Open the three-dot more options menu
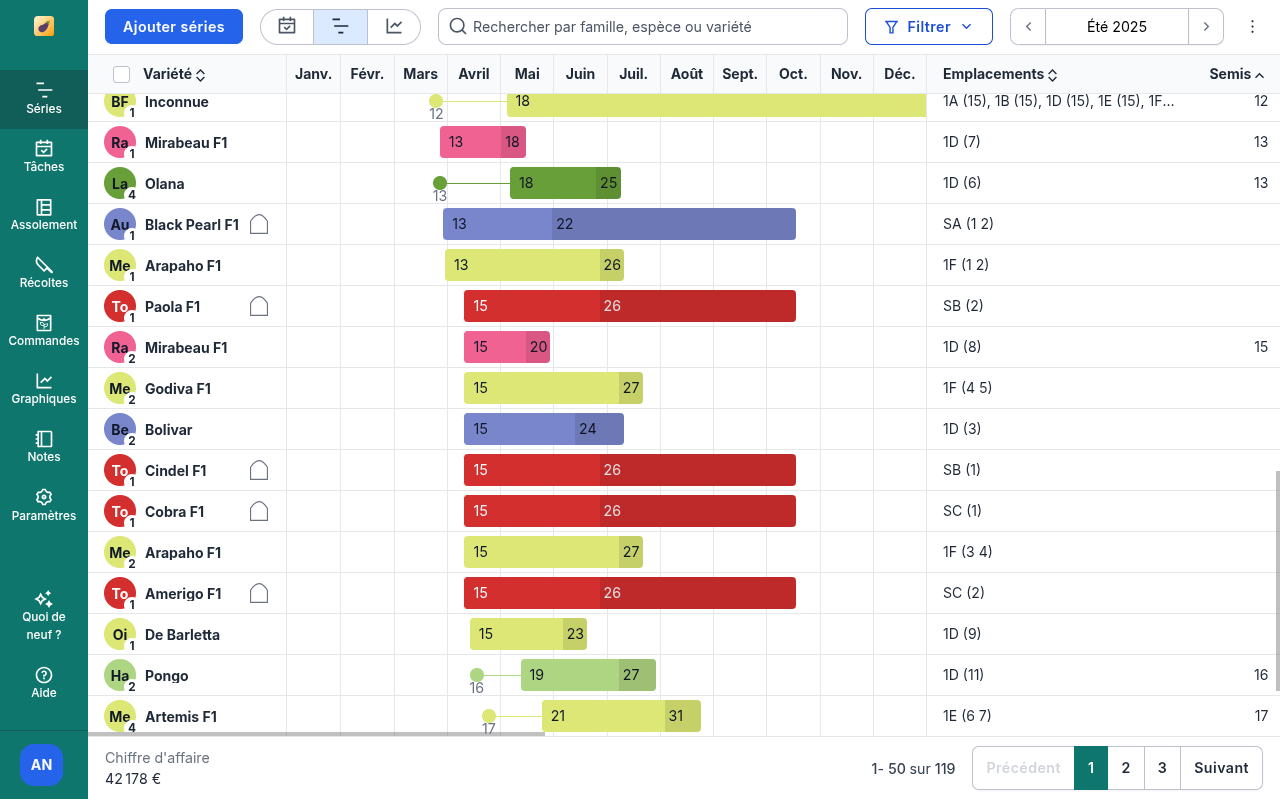 point(1252,27)
